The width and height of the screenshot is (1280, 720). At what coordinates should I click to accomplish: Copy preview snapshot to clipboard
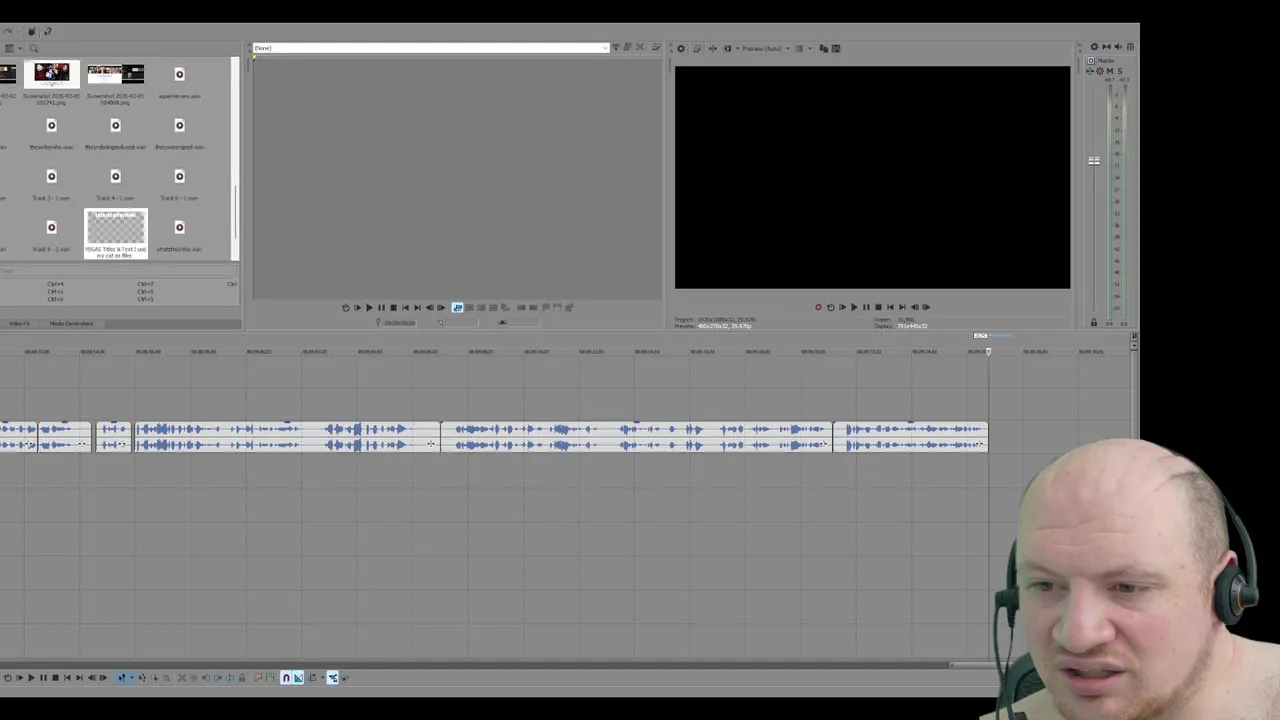[824, 48]
